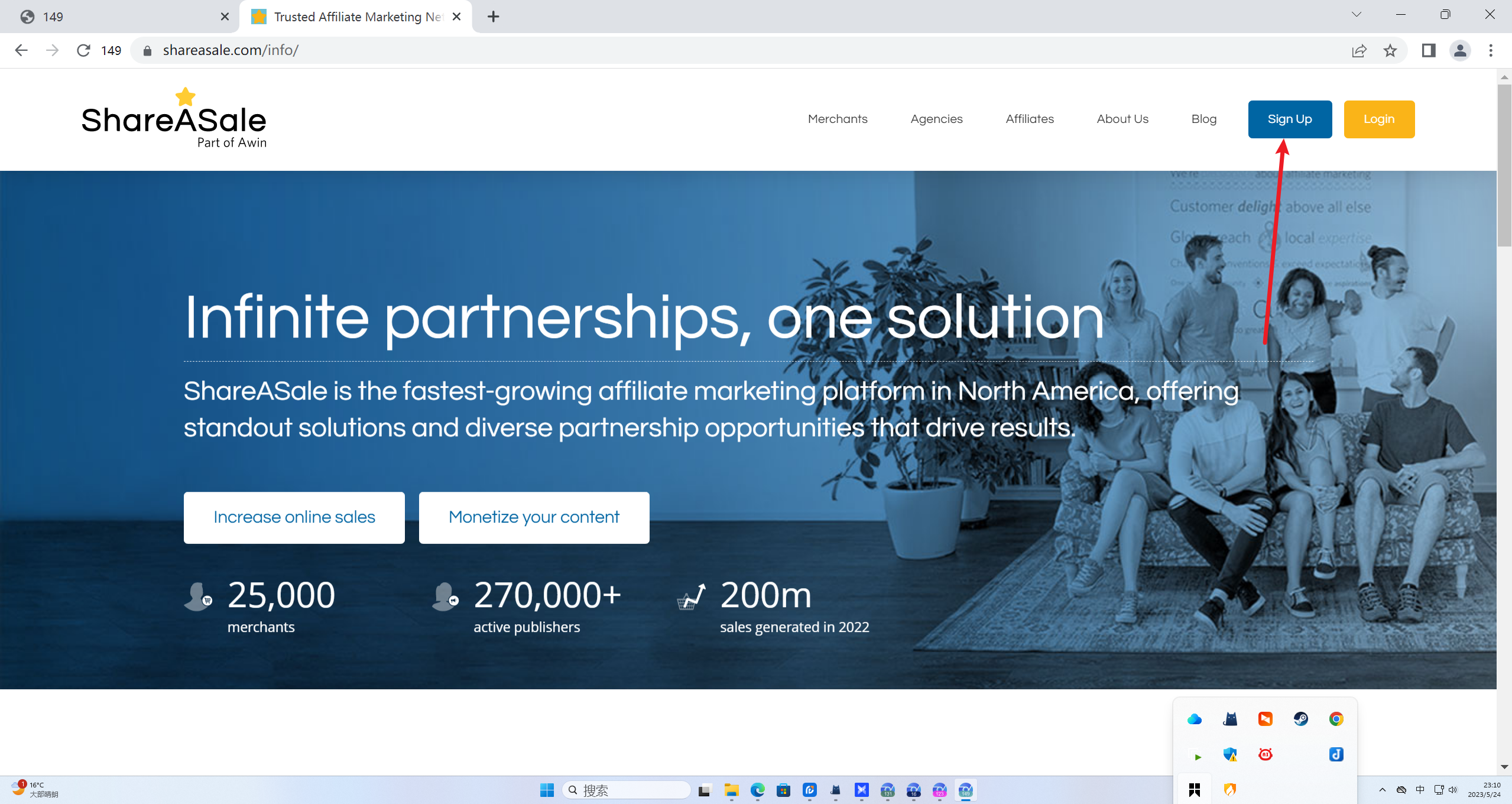The image size is (1512, 804).
Task: Toggle the Chinese input method indicator
Action: pyautogui.click(x=1420, y=790)
